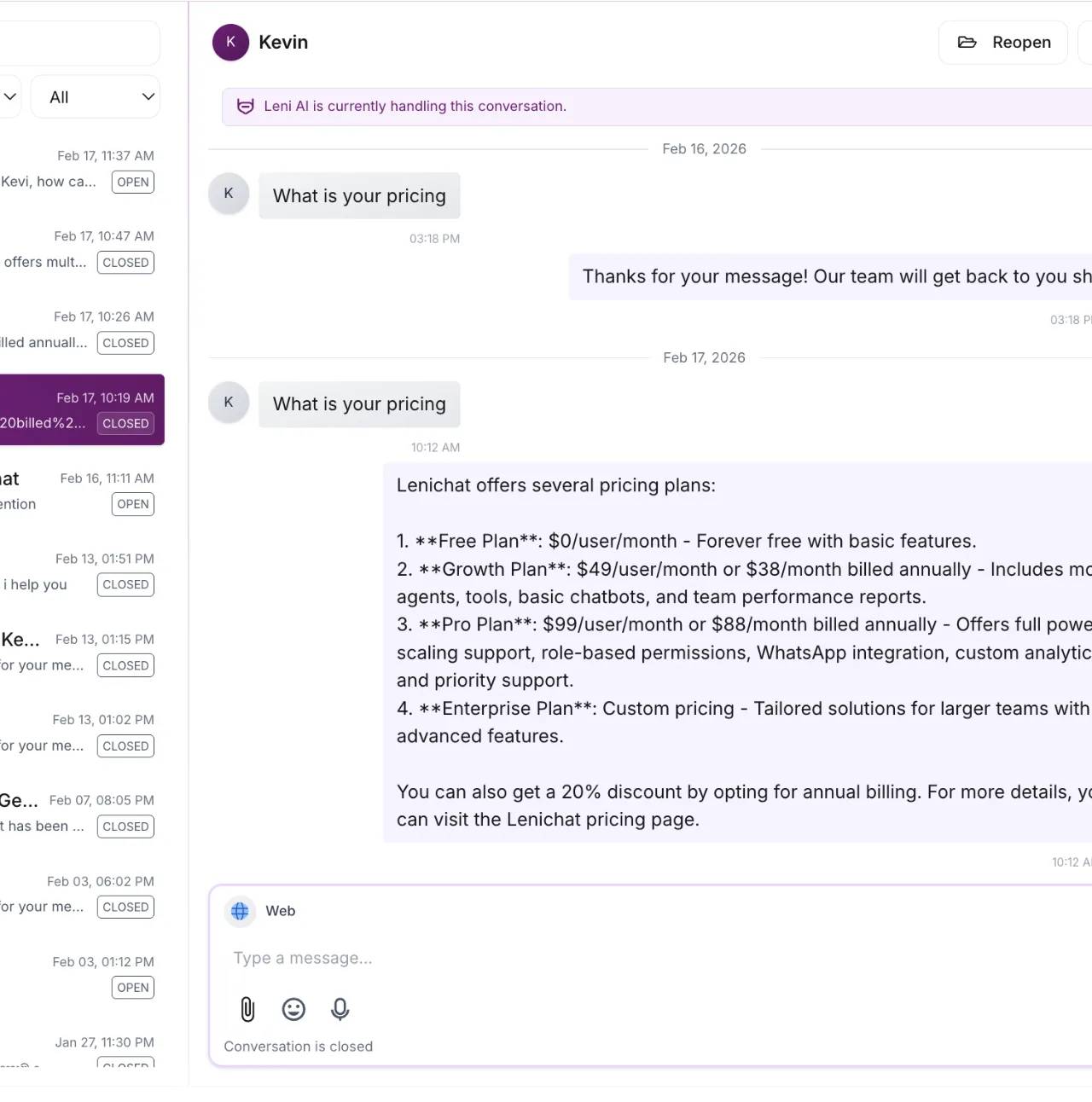Click the OPEN badge on the Feb 03, 01:12 PM row
Screen dimensions: 1092x1102
[133, 988]
